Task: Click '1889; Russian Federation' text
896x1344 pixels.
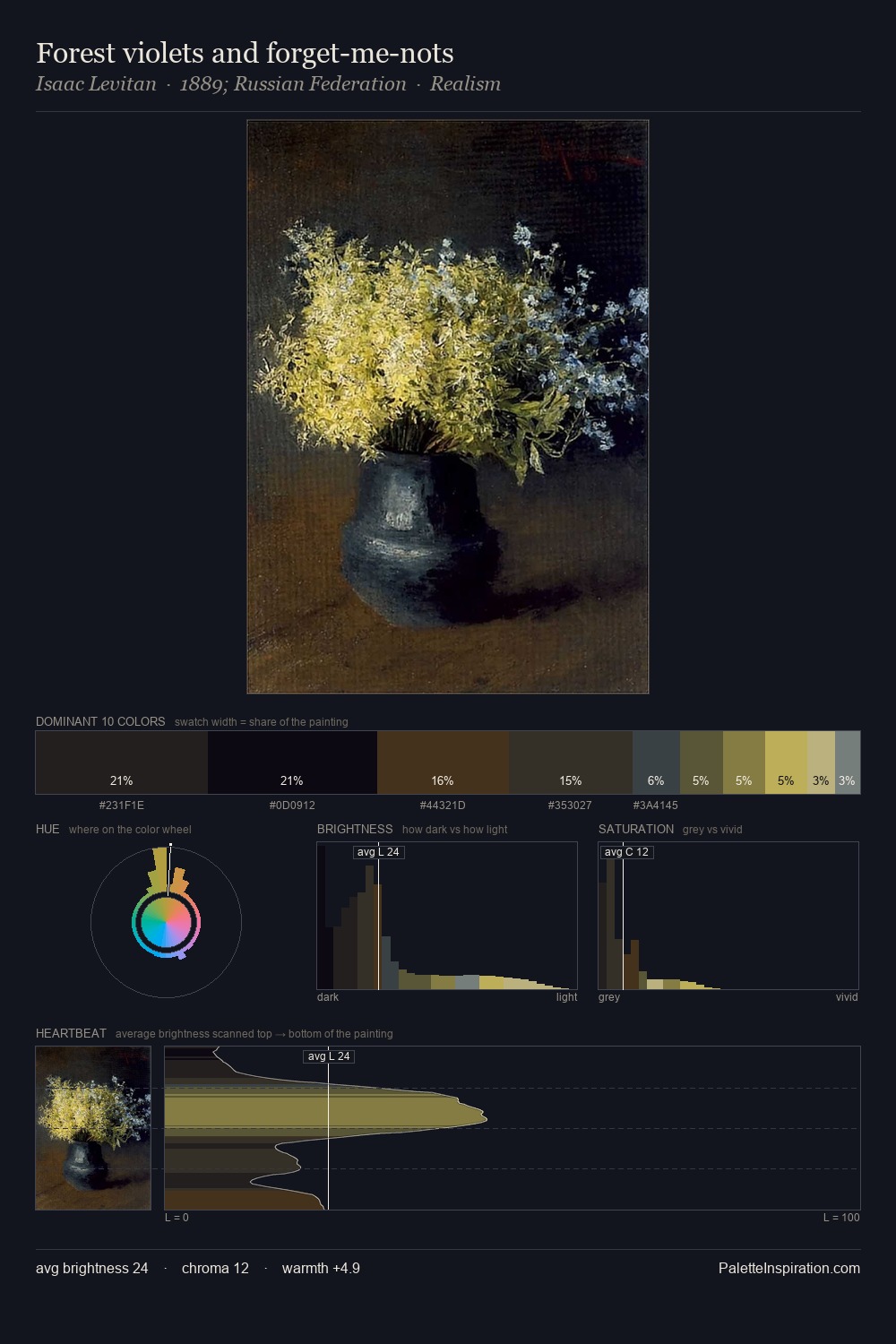Action: 293,84
